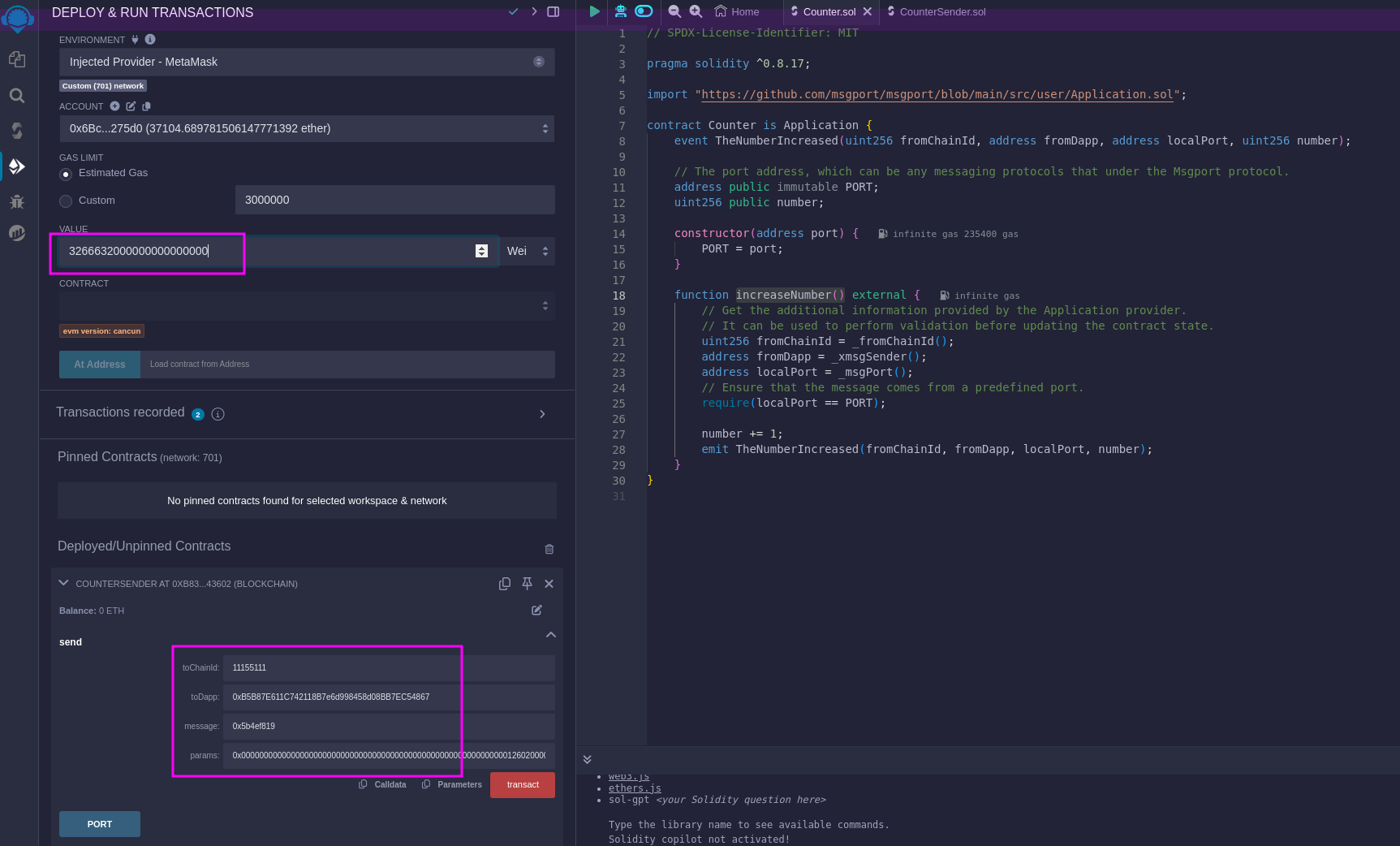This screenshot has width=1400, height=846.
Task: Open the Account selection dropdown
Action: point(307,128)
